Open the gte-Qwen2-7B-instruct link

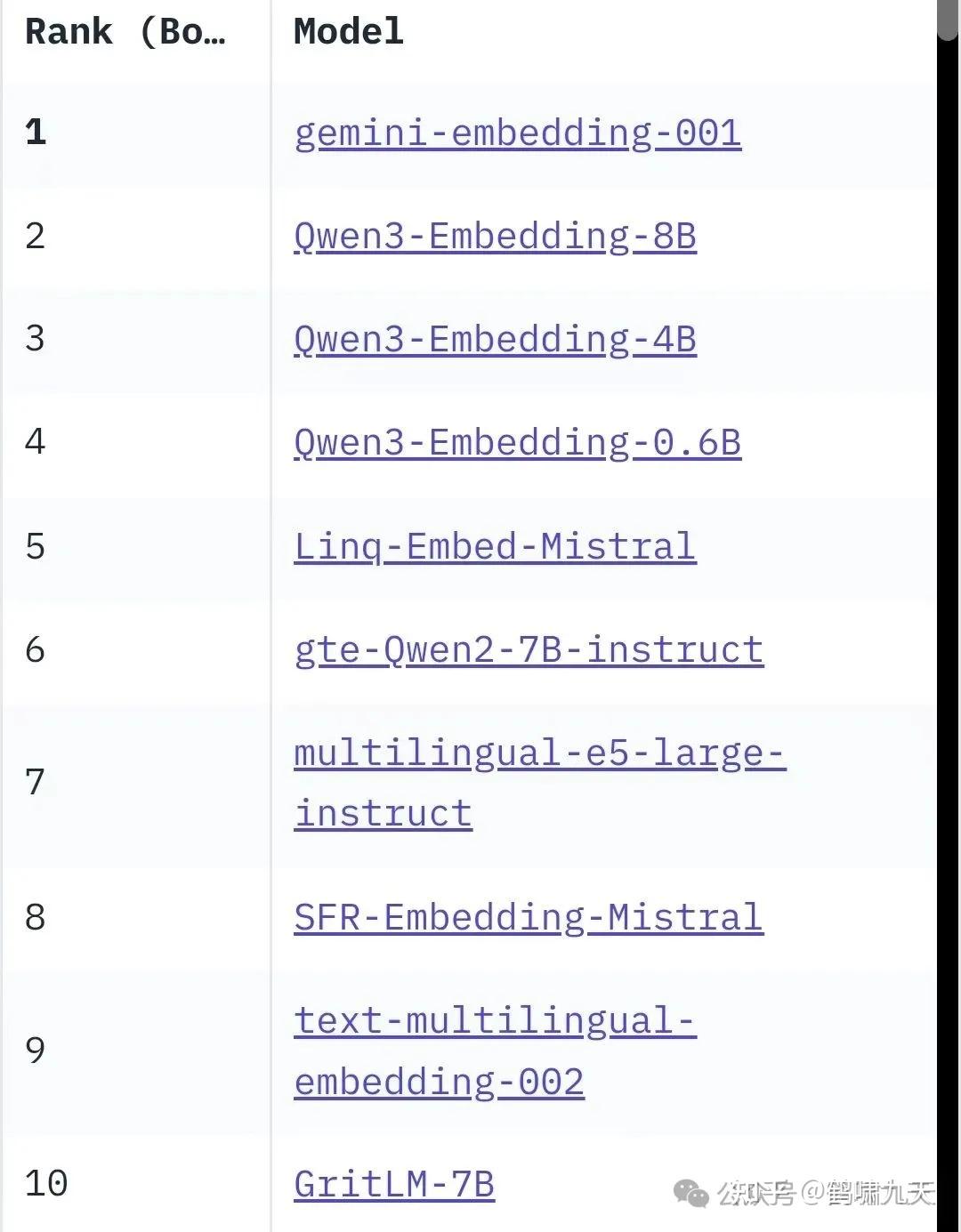pos(529,649)
